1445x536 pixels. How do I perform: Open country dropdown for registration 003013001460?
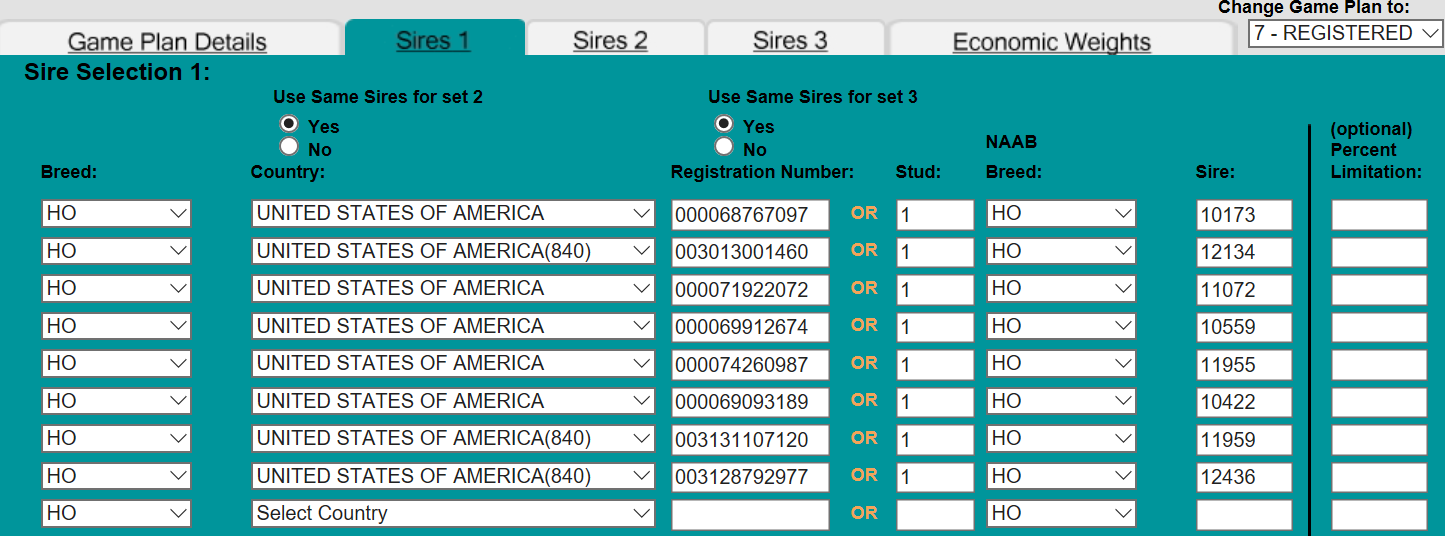click(452, 251)
